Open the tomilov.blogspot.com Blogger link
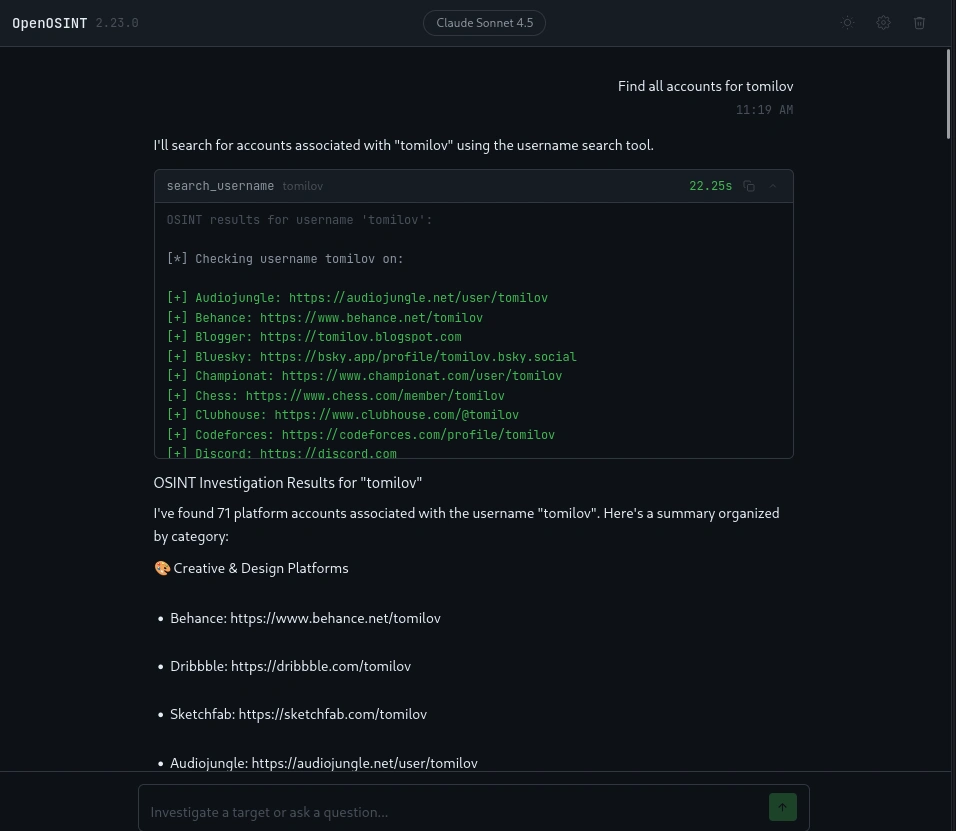 360,337
